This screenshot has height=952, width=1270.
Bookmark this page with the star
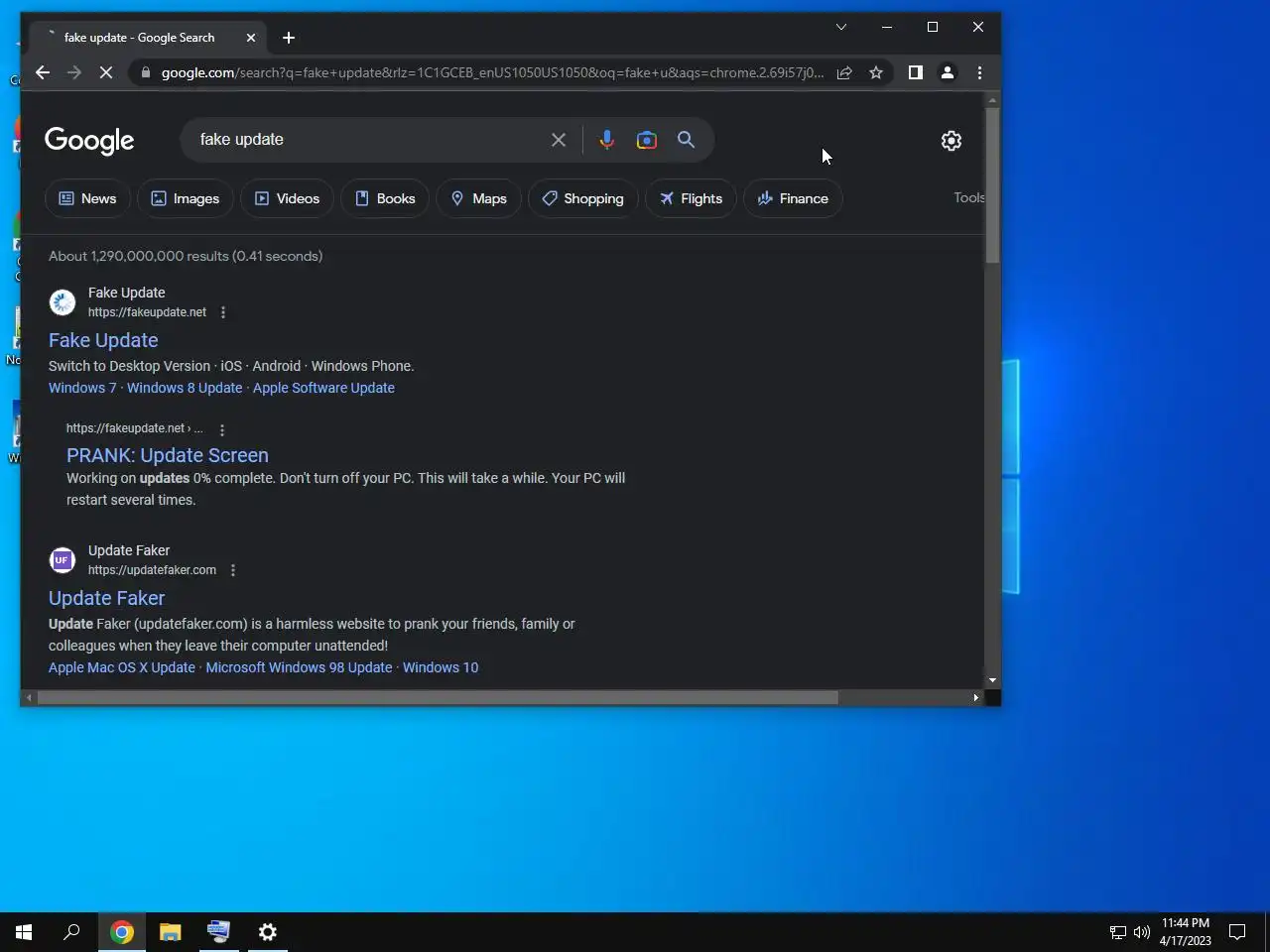[876, 72]
